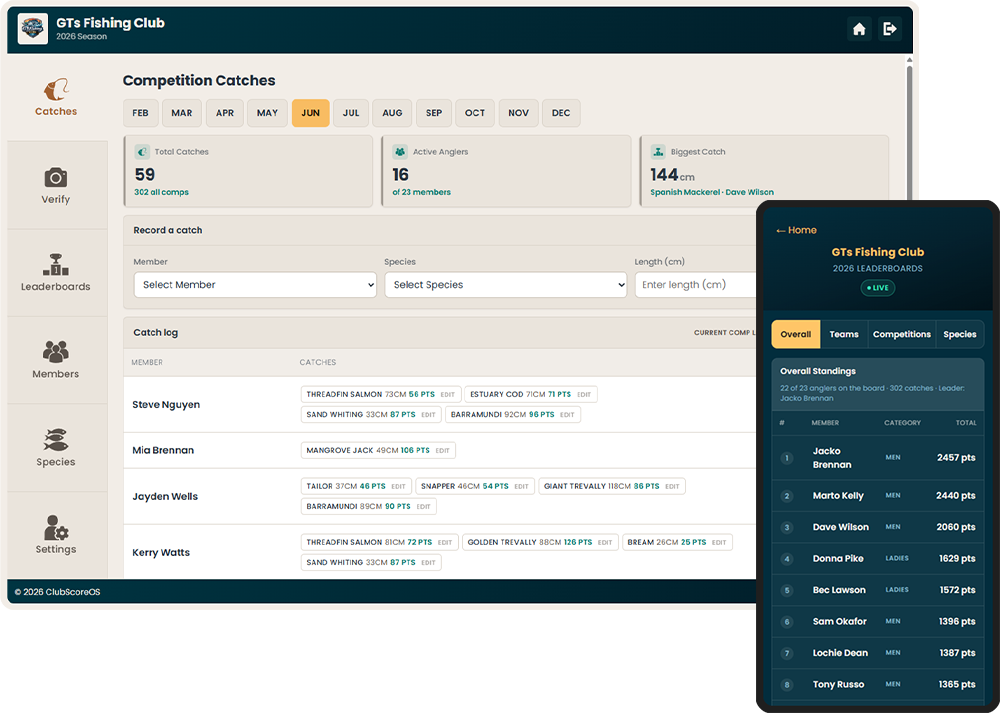Edit Steve Nguyen's Sand Whiting catch
The image size is (1000, 713).
click(429, 415)
